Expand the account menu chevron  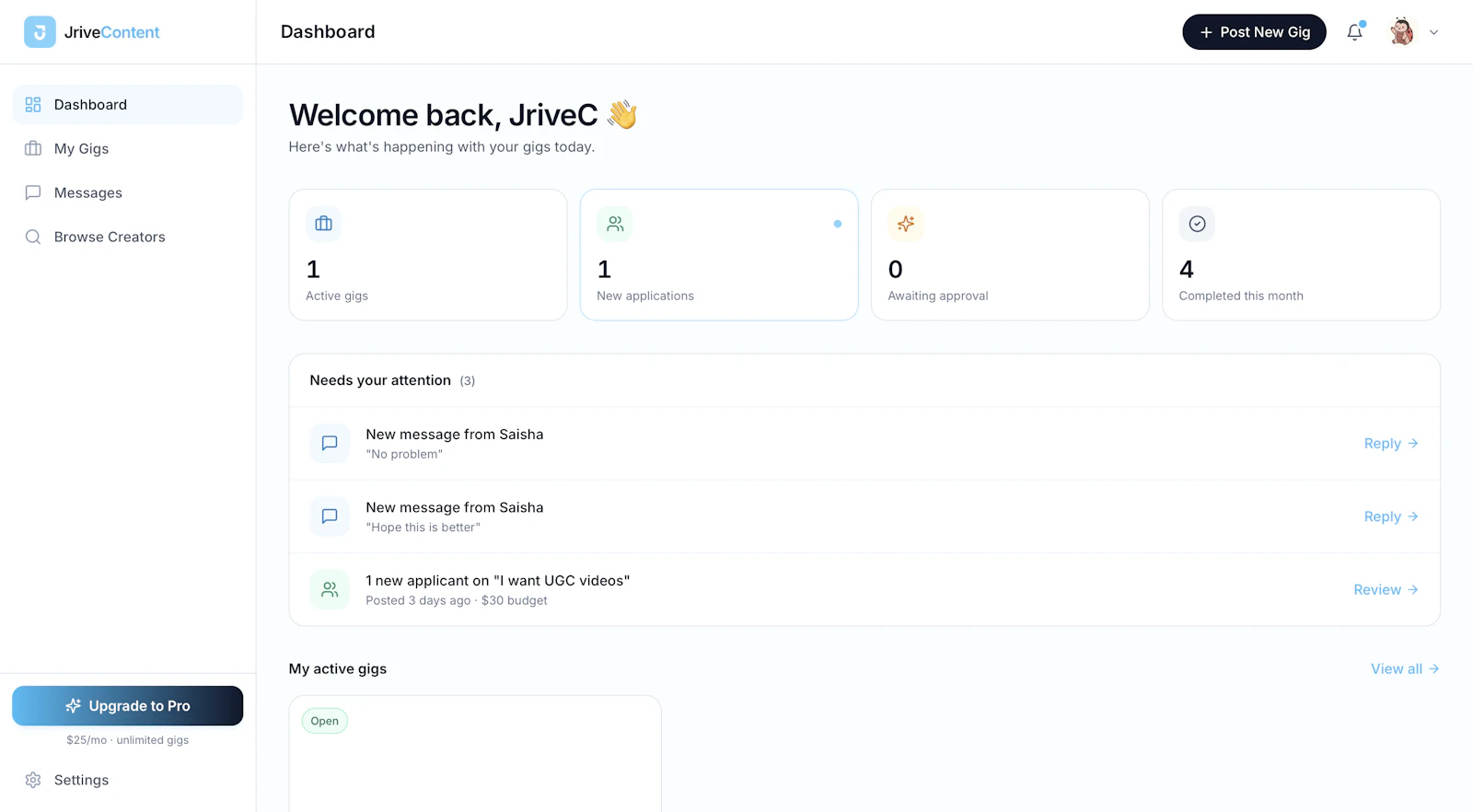[1433, 32]
